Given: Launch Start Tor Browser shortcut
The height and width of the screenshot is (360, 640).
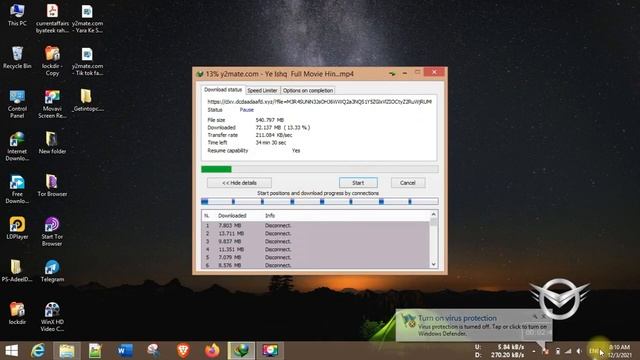Looking at the screenshot, I should [x=52, y=232].
